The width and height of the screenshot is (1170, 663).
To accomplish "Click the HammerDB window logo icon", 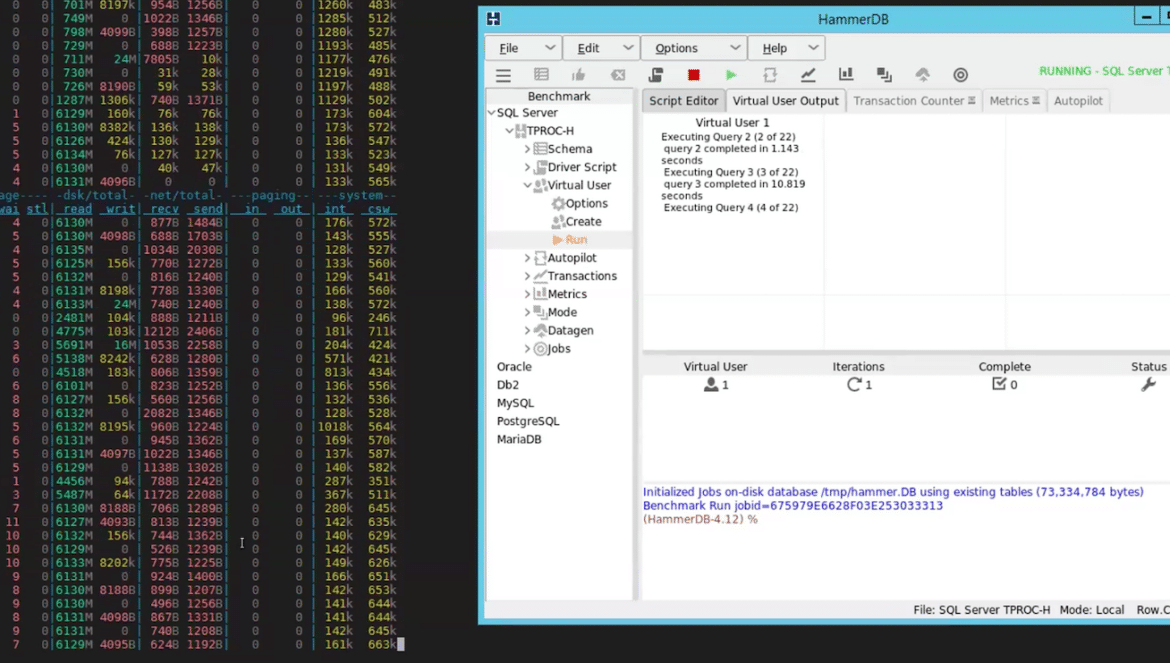I will [493, 19].
